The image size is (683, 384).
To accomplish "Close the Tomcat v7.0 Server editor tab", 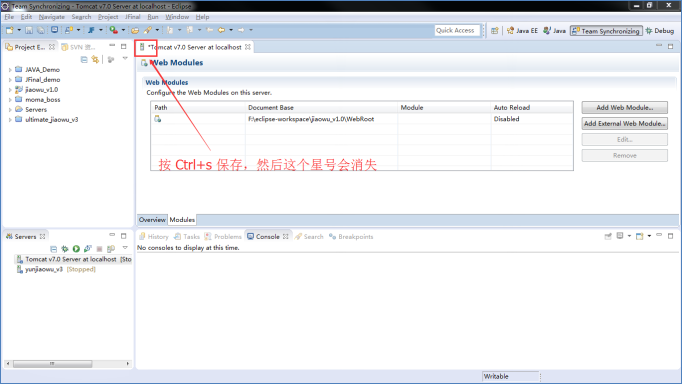I will pyautogui.click(x=247, y=47).
